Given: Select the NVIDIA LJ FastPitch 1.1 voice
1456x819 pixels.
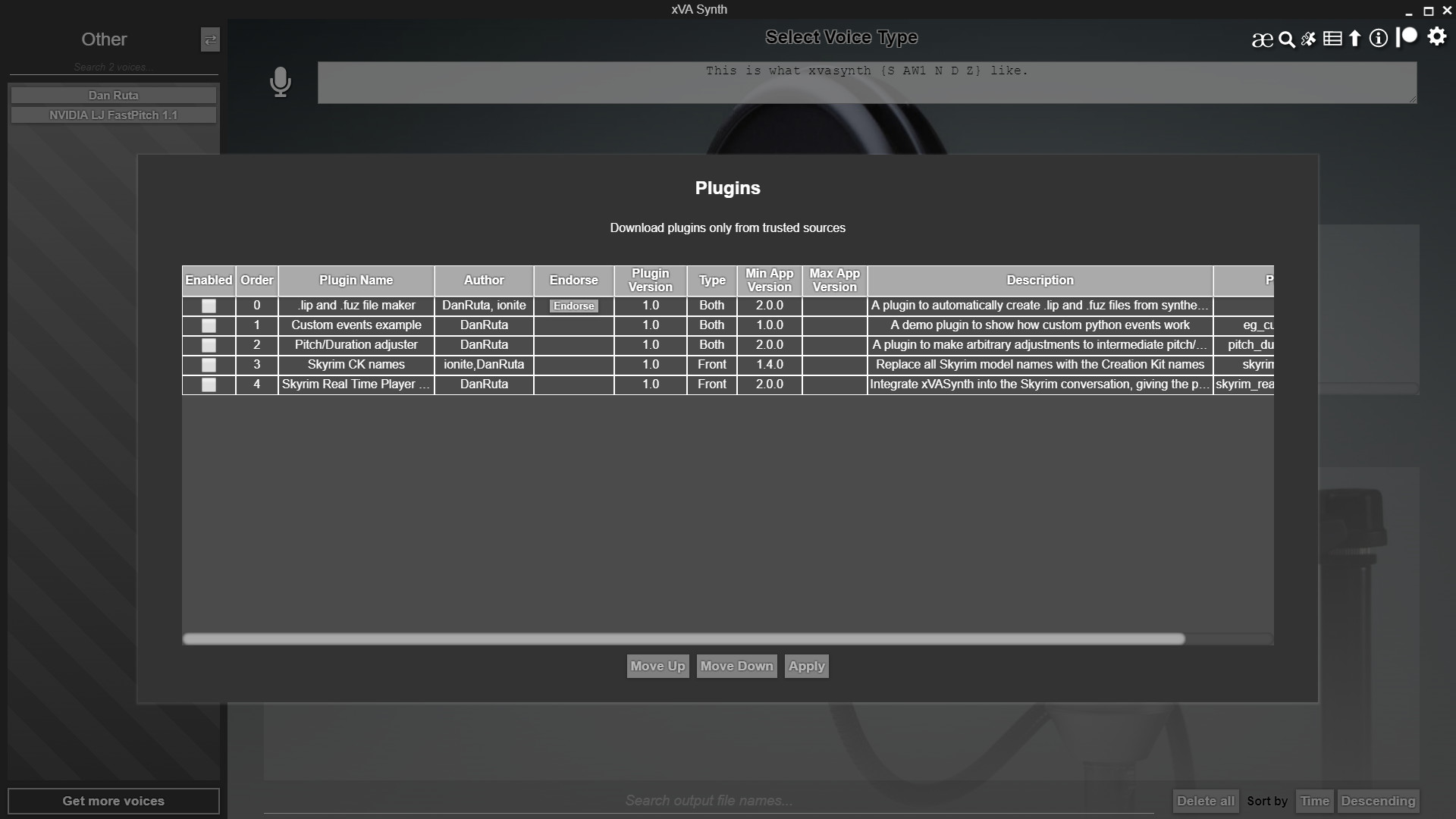Looking at the screenshot, I should pos(113,114).
